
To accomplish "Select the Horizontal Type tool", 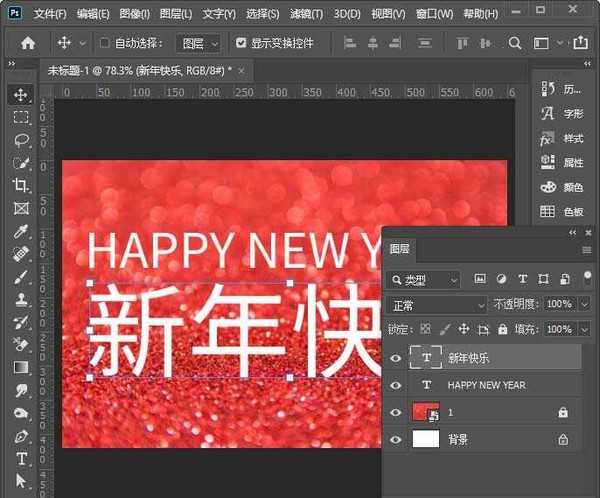I will (21, 459).
